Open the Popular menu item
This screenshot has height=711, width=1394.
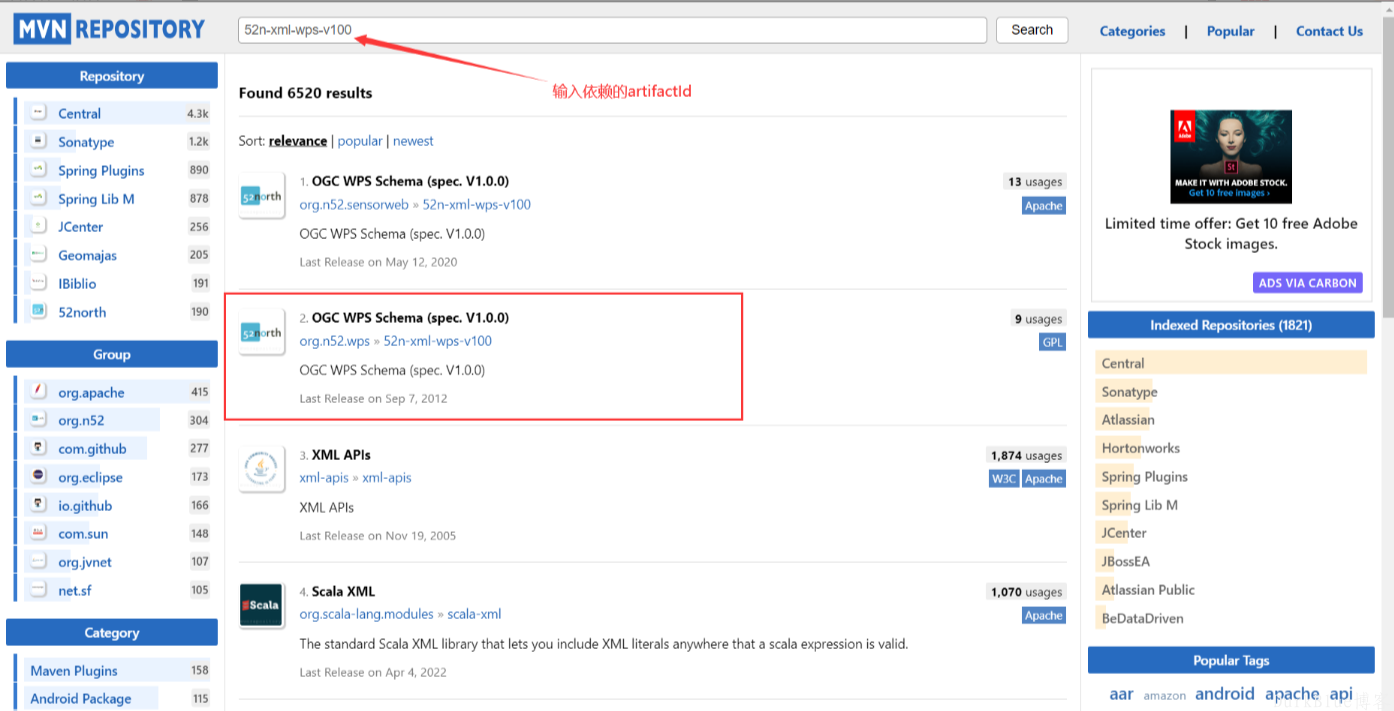(1230, 31)
